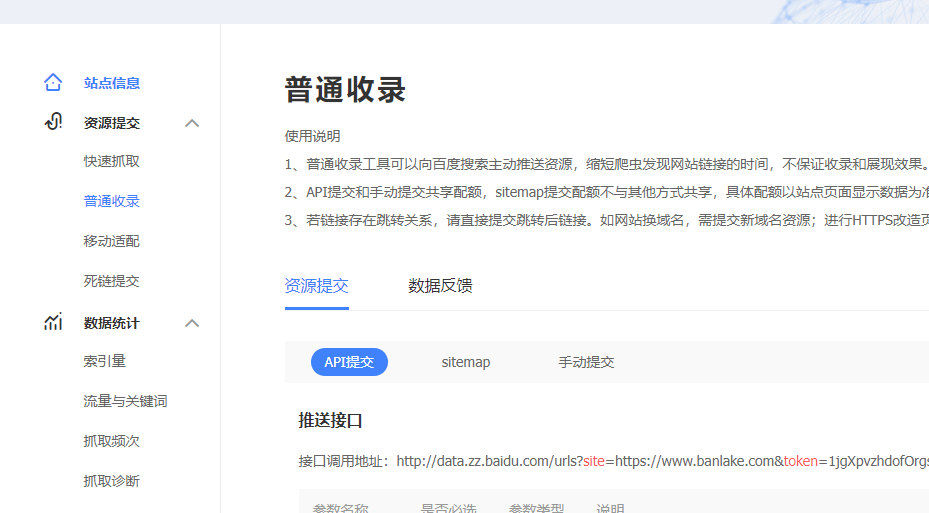
Task: Select 普通收录 in the sidebar
Action: pyautogui.click(x=111, y=201)
